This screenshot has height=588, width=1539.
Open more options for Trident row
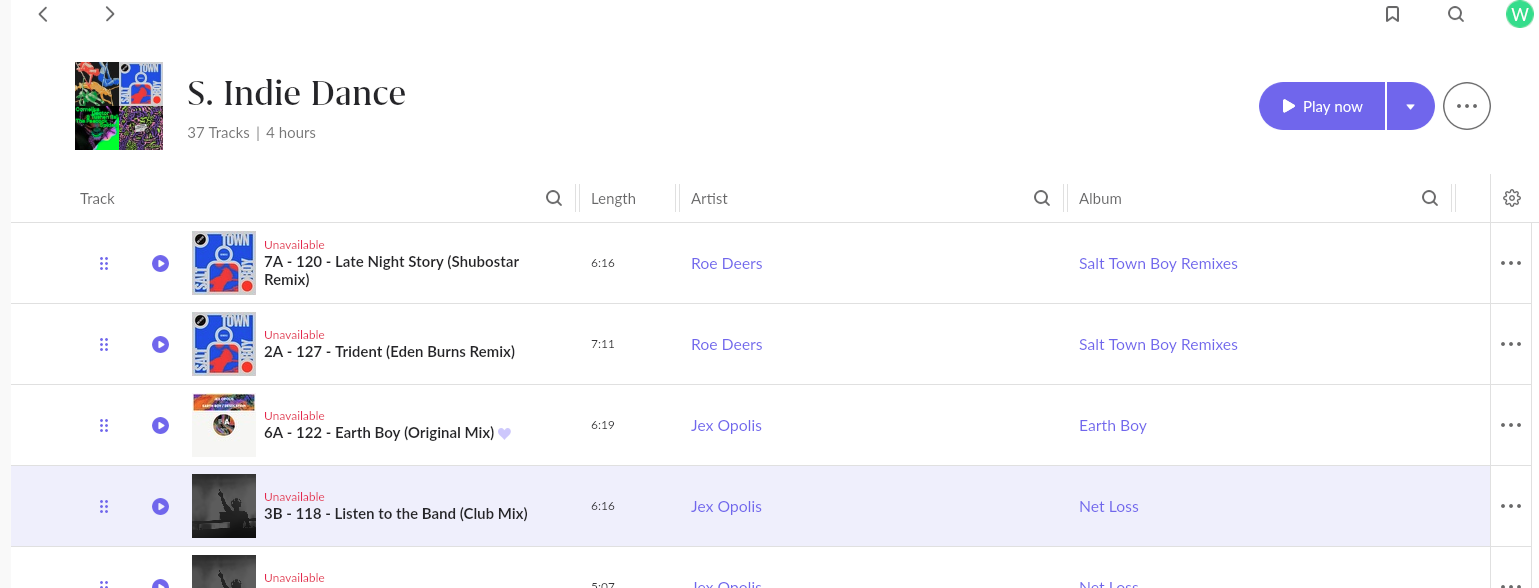point(1511,344)
